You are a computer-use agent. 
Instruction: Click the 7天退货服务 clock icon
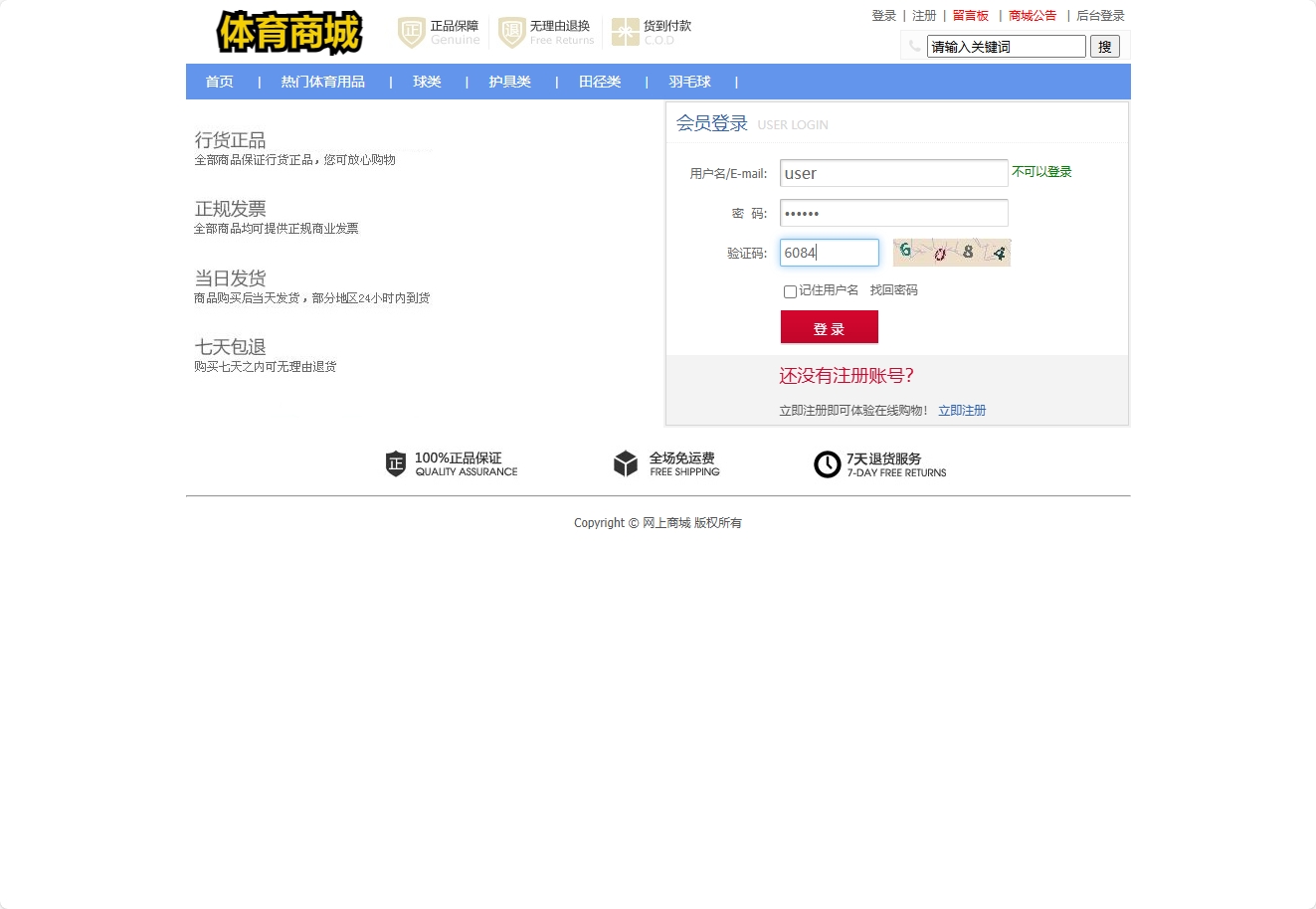pos(827,464)
